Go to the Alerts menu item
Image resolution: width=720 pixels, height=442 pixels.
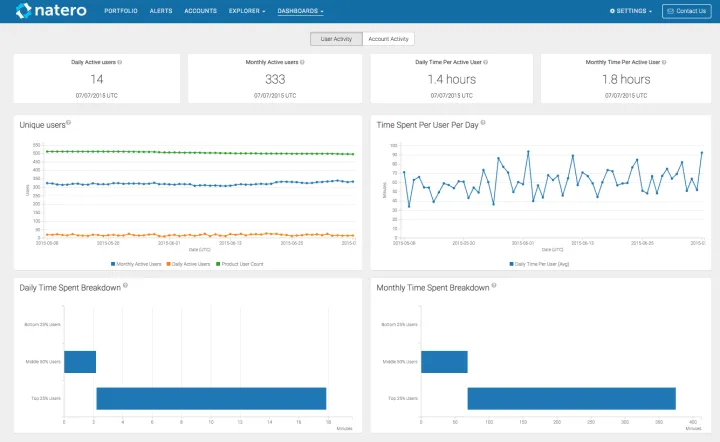point(161,11)
